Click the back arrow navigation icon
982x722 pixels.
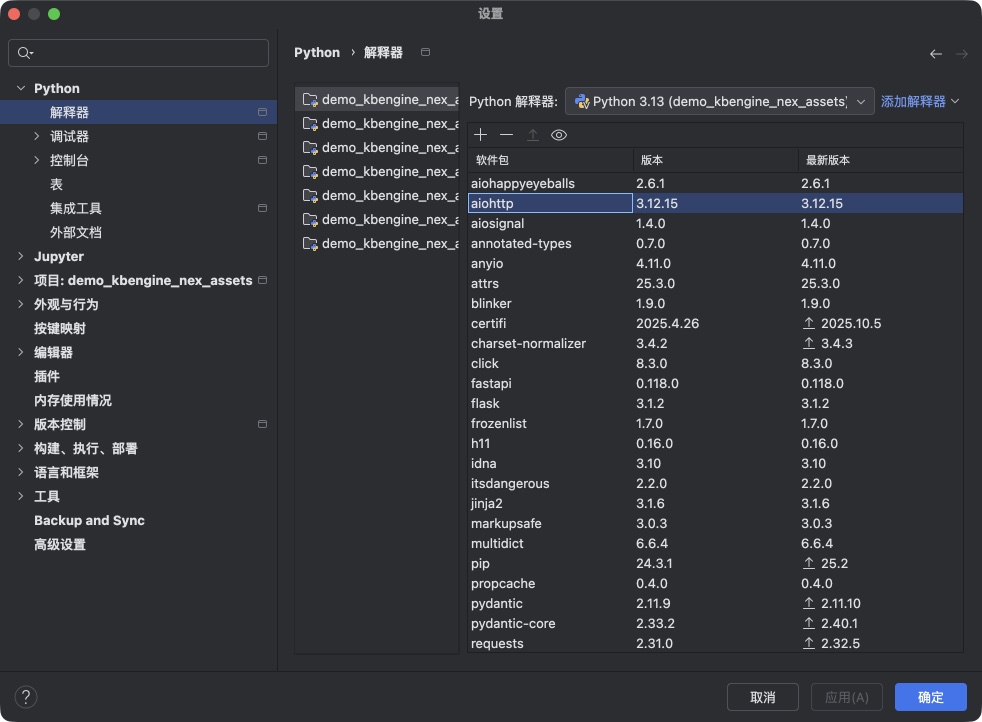[936, 54]
